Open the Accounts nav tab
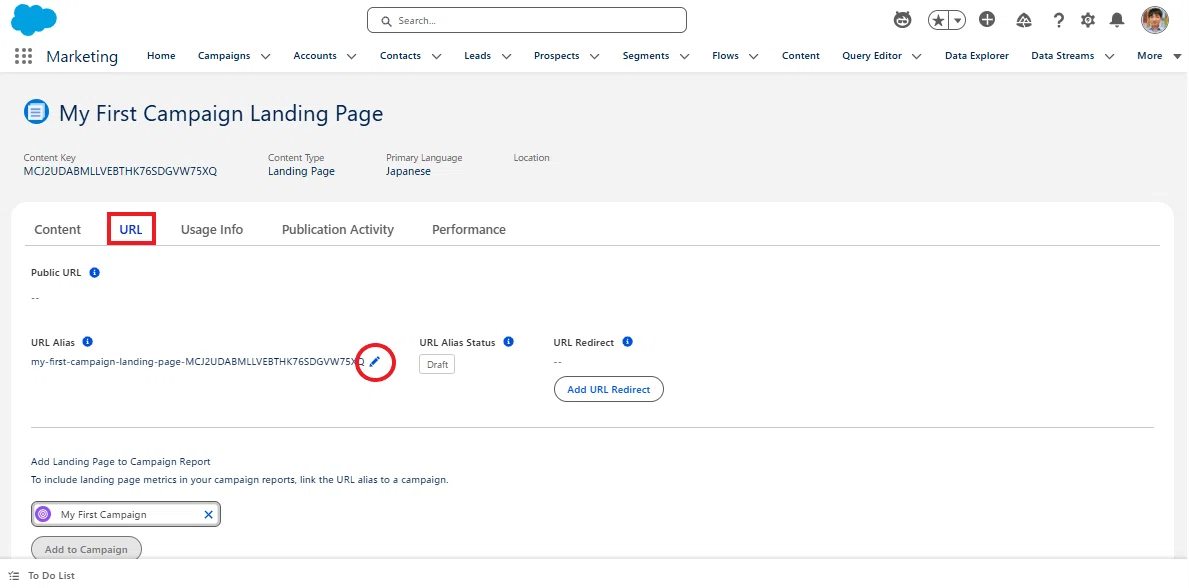Screen dimensions: 1189x588 tap(315, 55)
